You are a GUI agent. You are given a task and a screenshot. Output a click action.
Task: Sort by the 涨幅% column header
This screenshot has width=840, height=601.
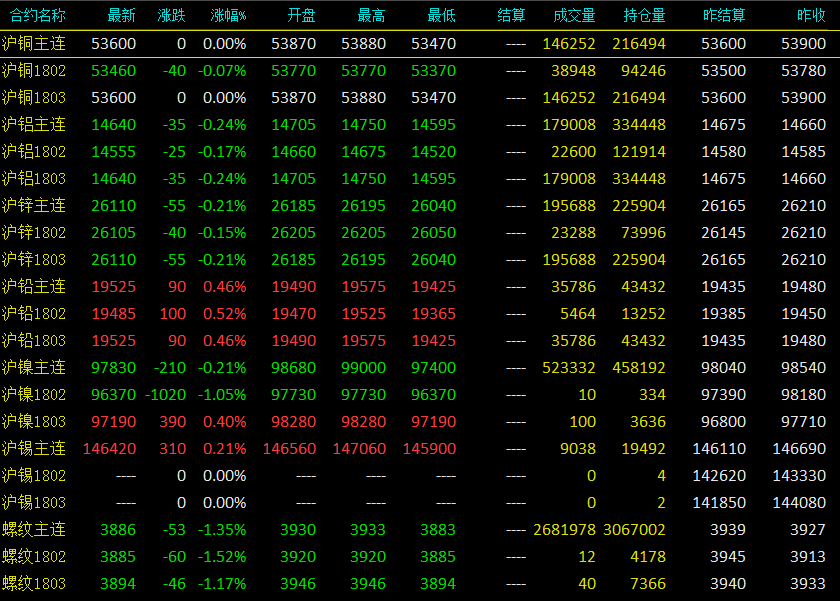pos(228,16)
